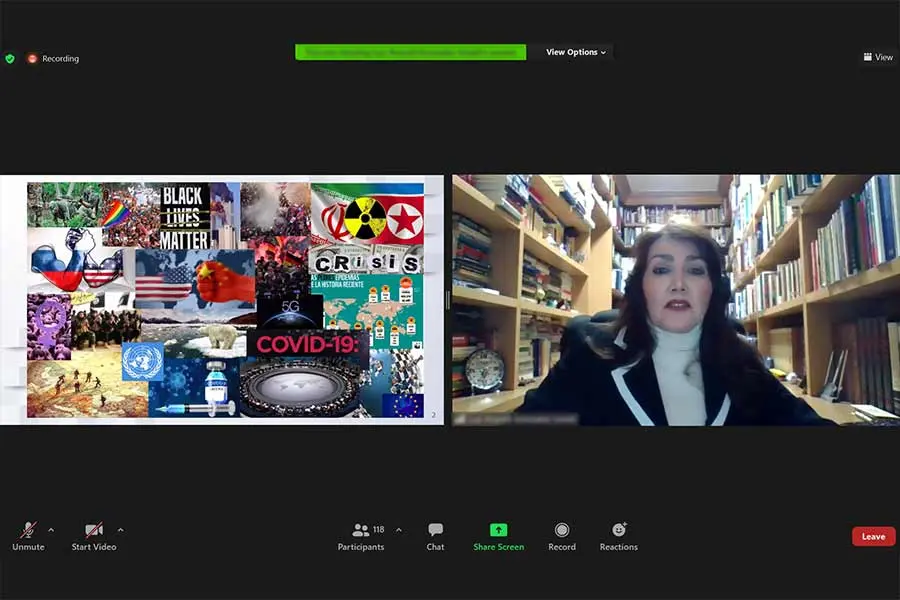The image size is (900, 600).
Task: Expand arrow next to Participants count
Action: [x=399, y=530]
